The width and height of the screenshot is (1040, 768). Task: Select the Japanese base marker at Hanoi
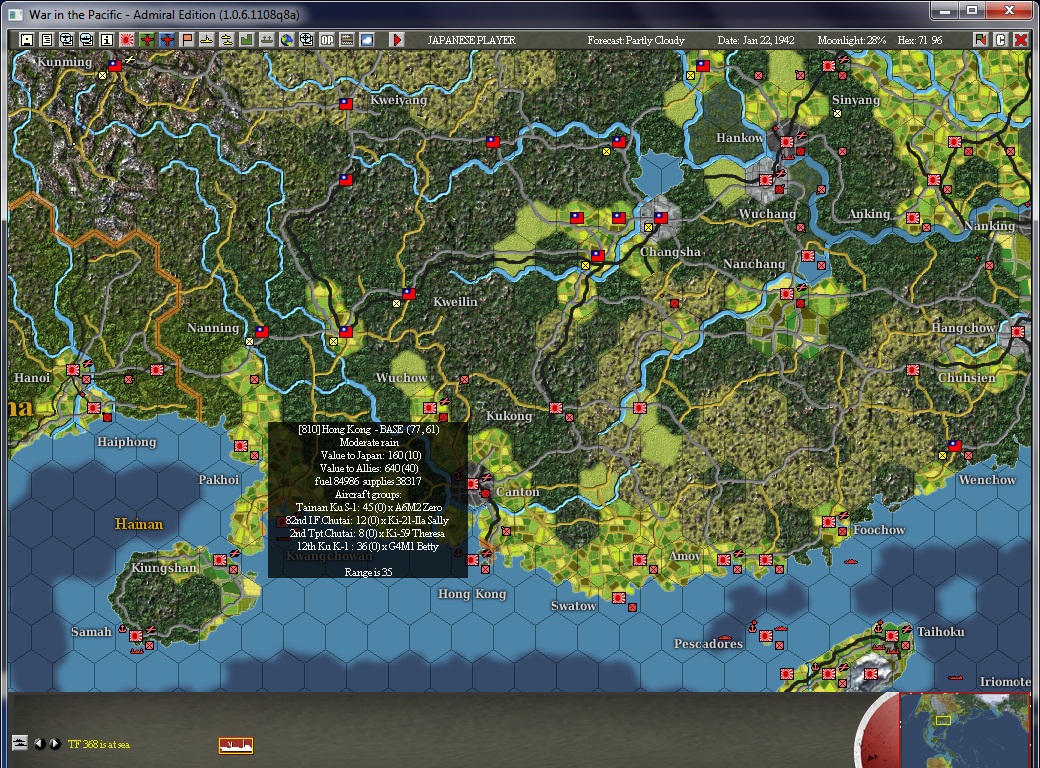tap(73, 369)
